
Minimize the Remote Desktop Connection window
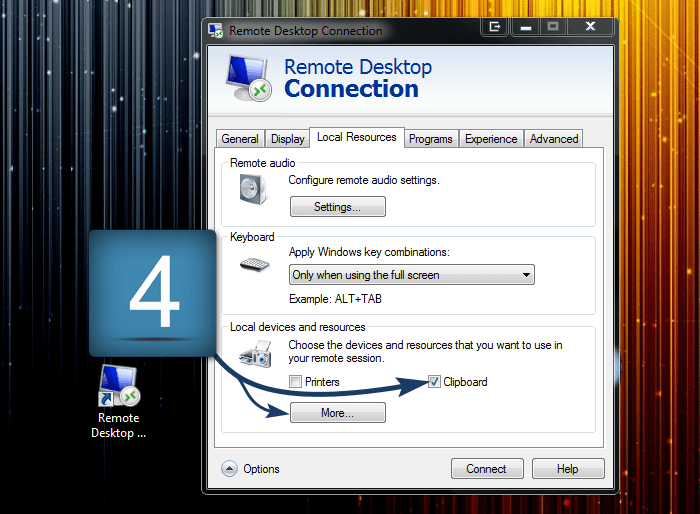(526, 27)
